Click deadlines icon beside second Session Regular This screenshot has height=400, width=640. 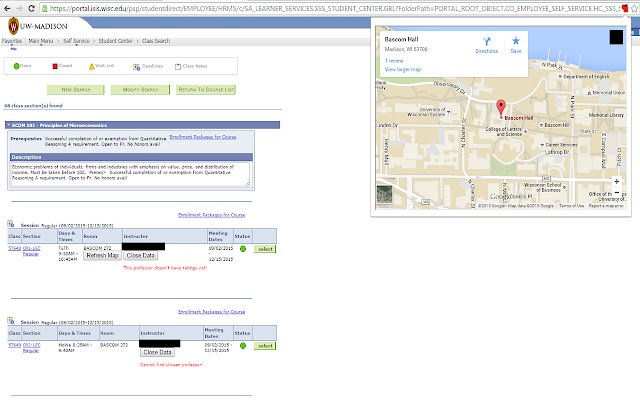(x=11, y=321)
